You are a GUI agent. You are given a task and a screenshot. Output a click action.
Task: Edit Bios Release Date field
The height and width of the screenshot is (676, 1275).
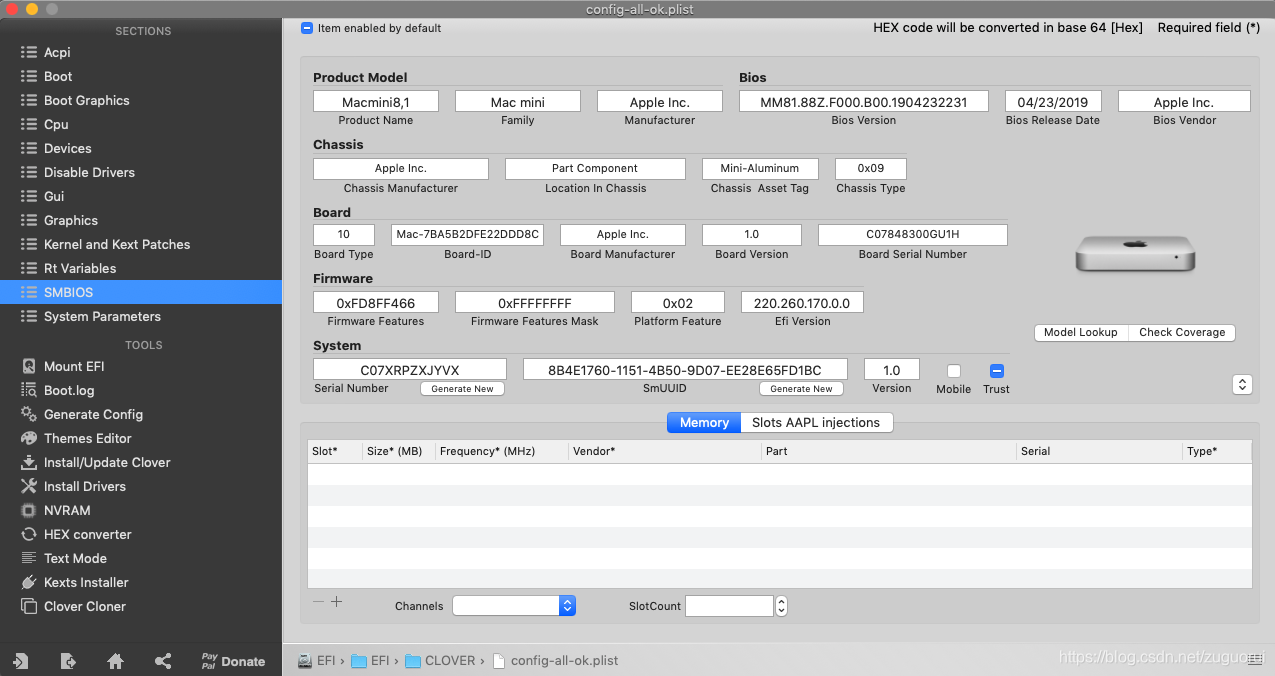[1053, 102]
